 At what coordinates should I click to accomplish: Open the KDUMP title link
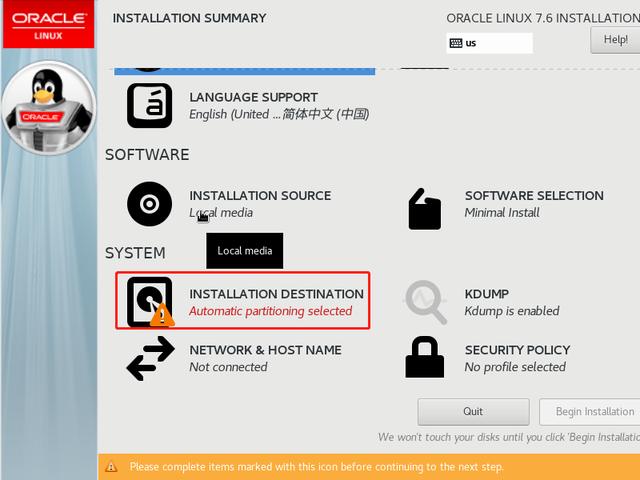click(x=487, y=294)
